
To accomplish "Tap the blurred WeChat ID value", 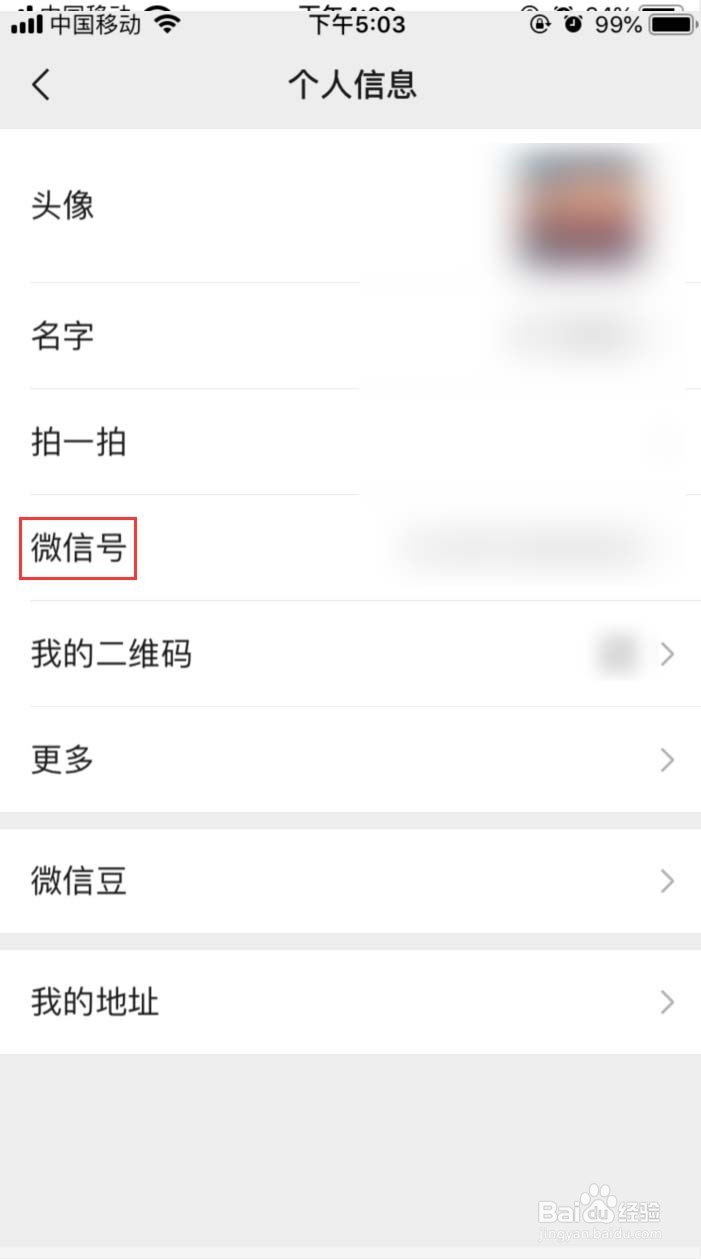I will (520, 548).
